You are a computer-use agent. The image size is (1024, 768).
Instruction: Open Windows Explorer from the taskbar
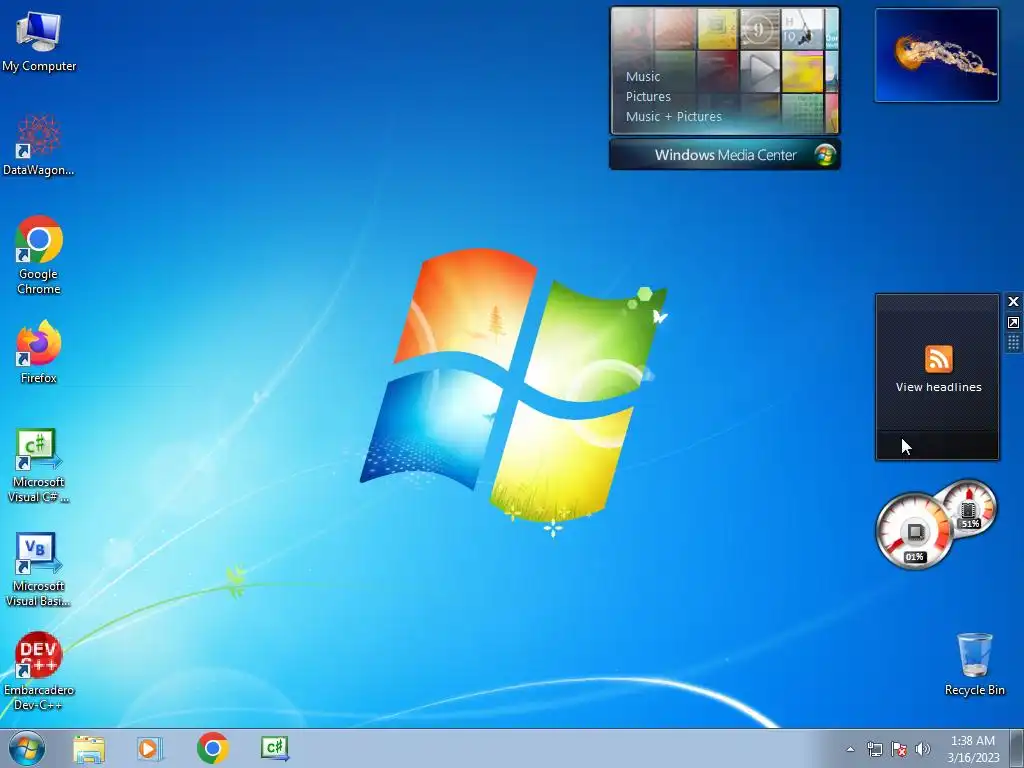pyautogui.click(x=89, y=748)
